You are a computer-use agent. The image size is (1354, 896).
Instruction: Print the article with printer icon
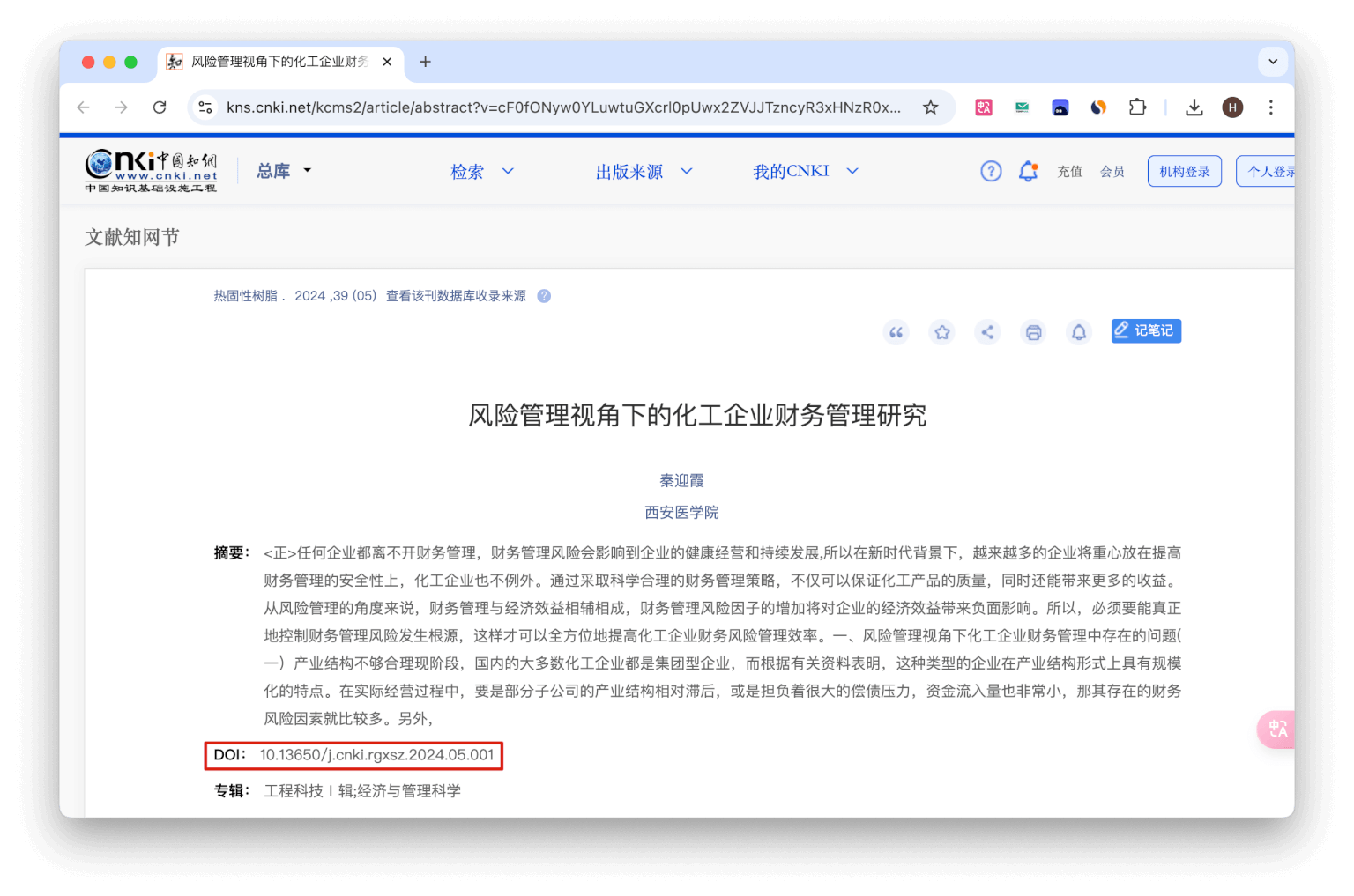pyautogui.click(x=1033, y=332)
